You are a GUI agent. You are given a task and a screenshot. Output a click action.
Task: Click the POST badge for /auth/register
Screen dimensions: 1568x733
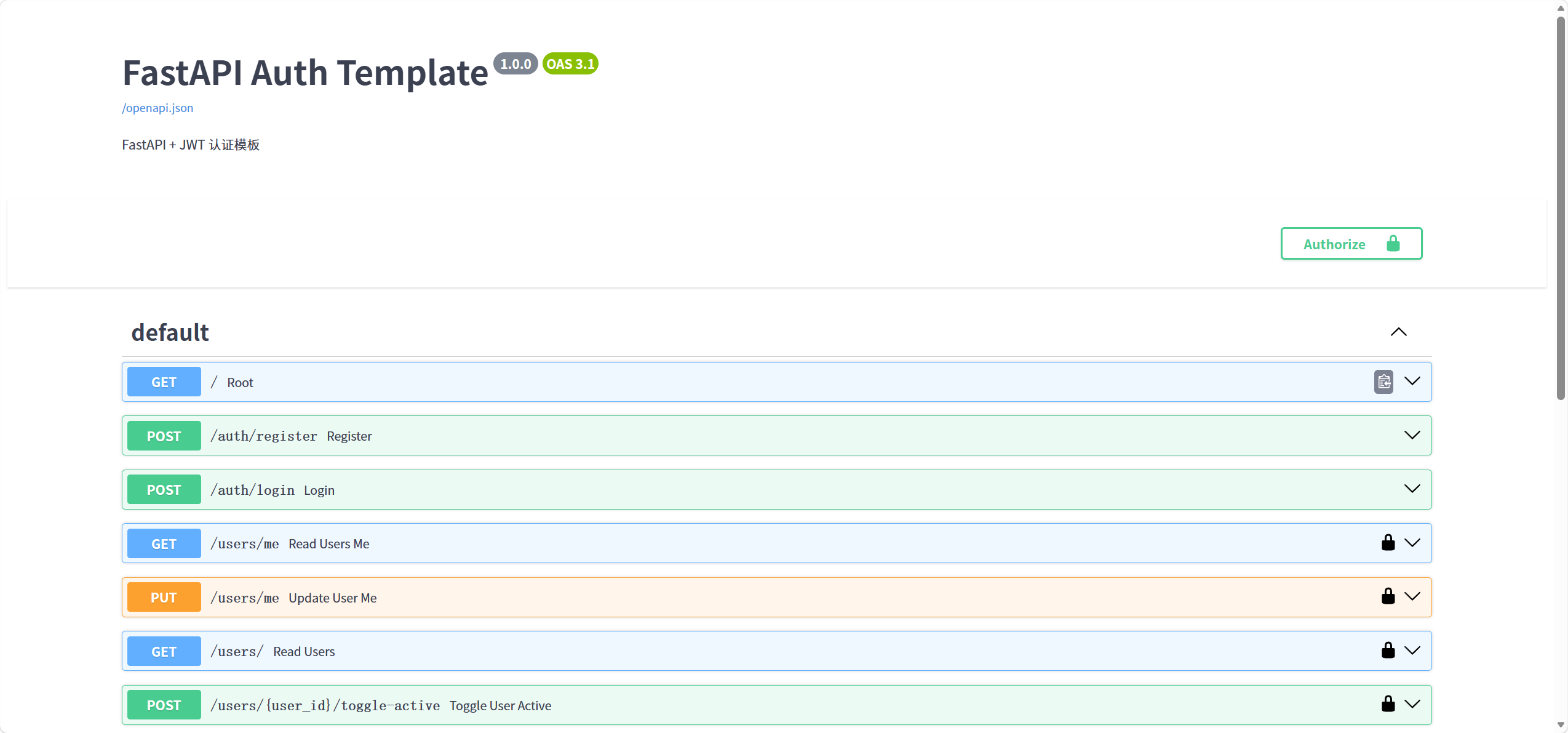pos(164,436)
